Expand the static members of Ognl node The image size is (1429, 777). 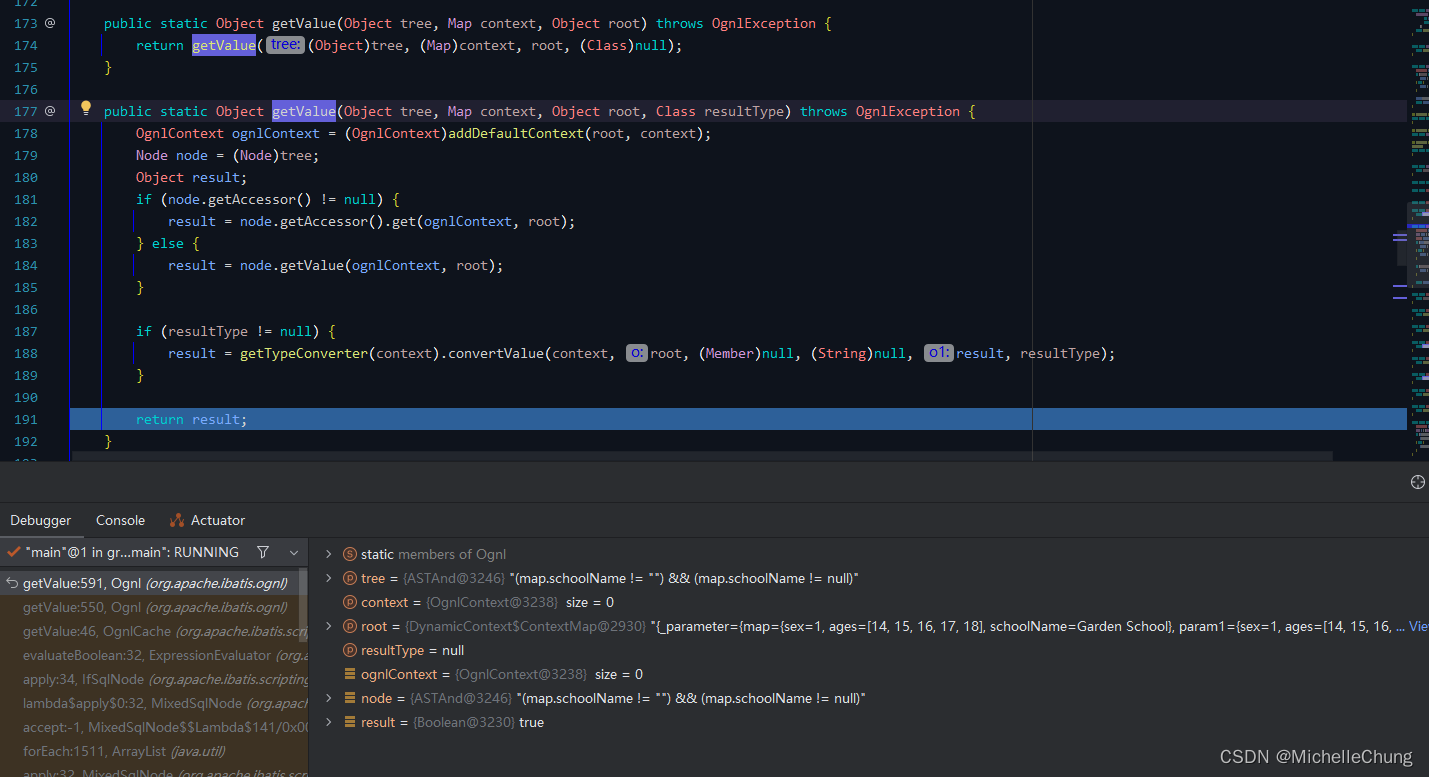pyautogui.click(x=328, y=554)
